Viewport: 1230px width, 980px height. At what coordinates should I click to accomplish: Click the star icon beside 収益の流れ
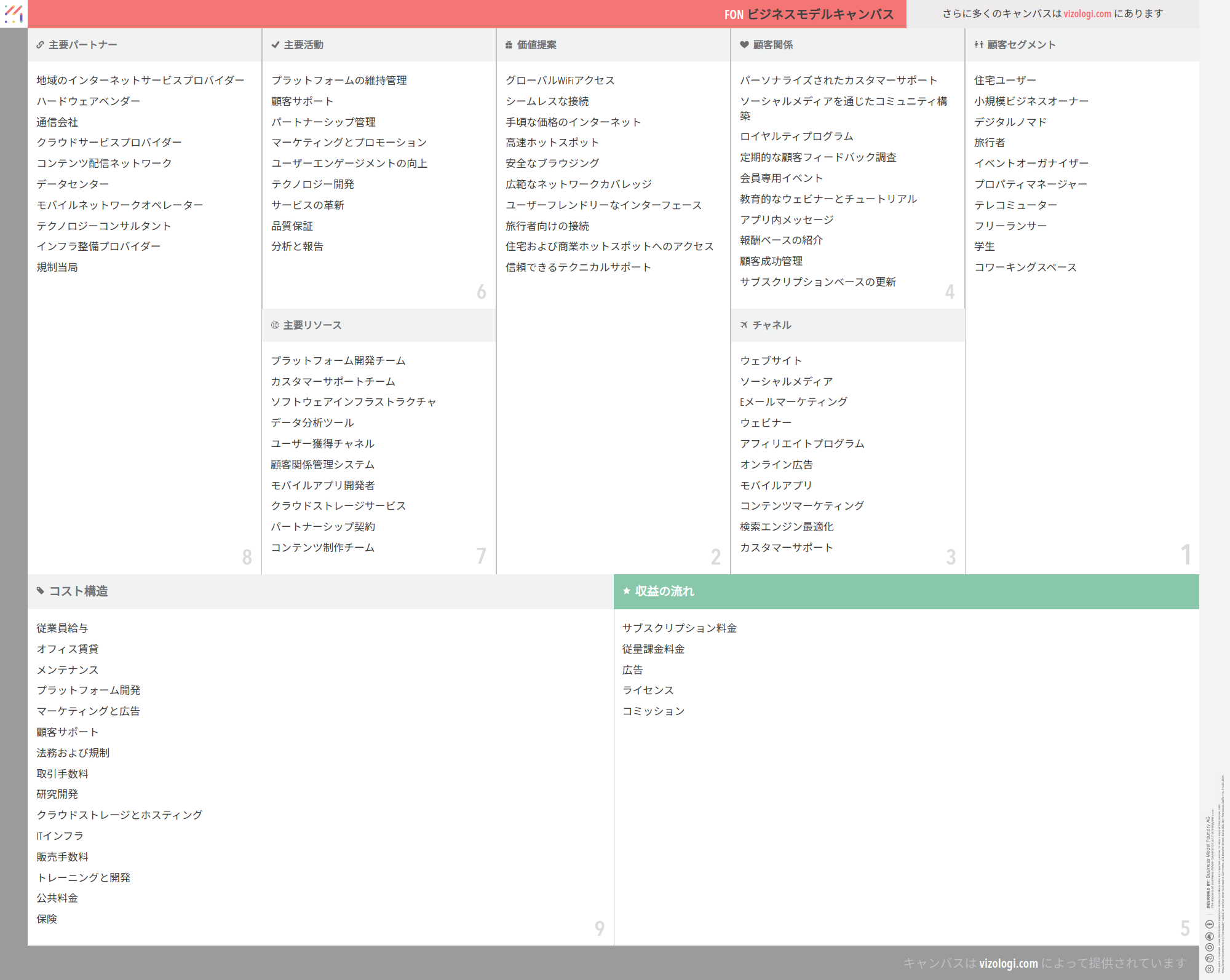627,591
